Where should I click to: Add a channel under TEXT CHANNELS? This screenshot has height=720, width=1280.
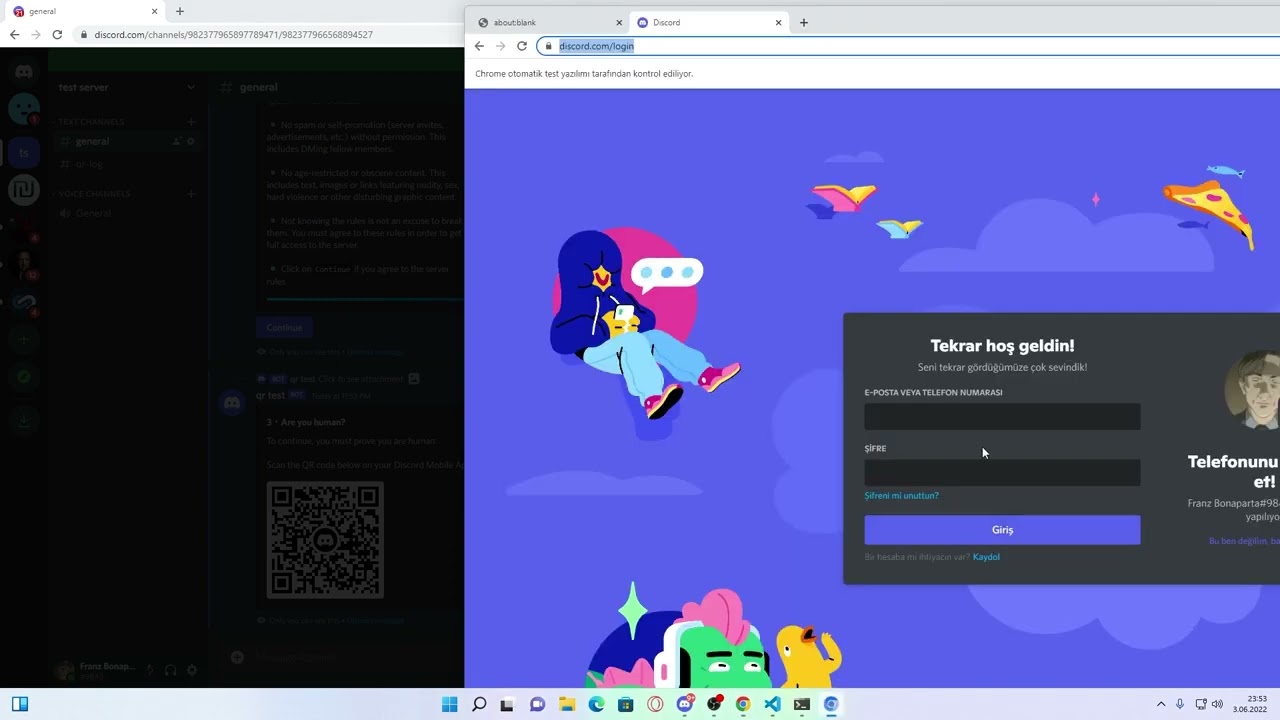[191, 122]
